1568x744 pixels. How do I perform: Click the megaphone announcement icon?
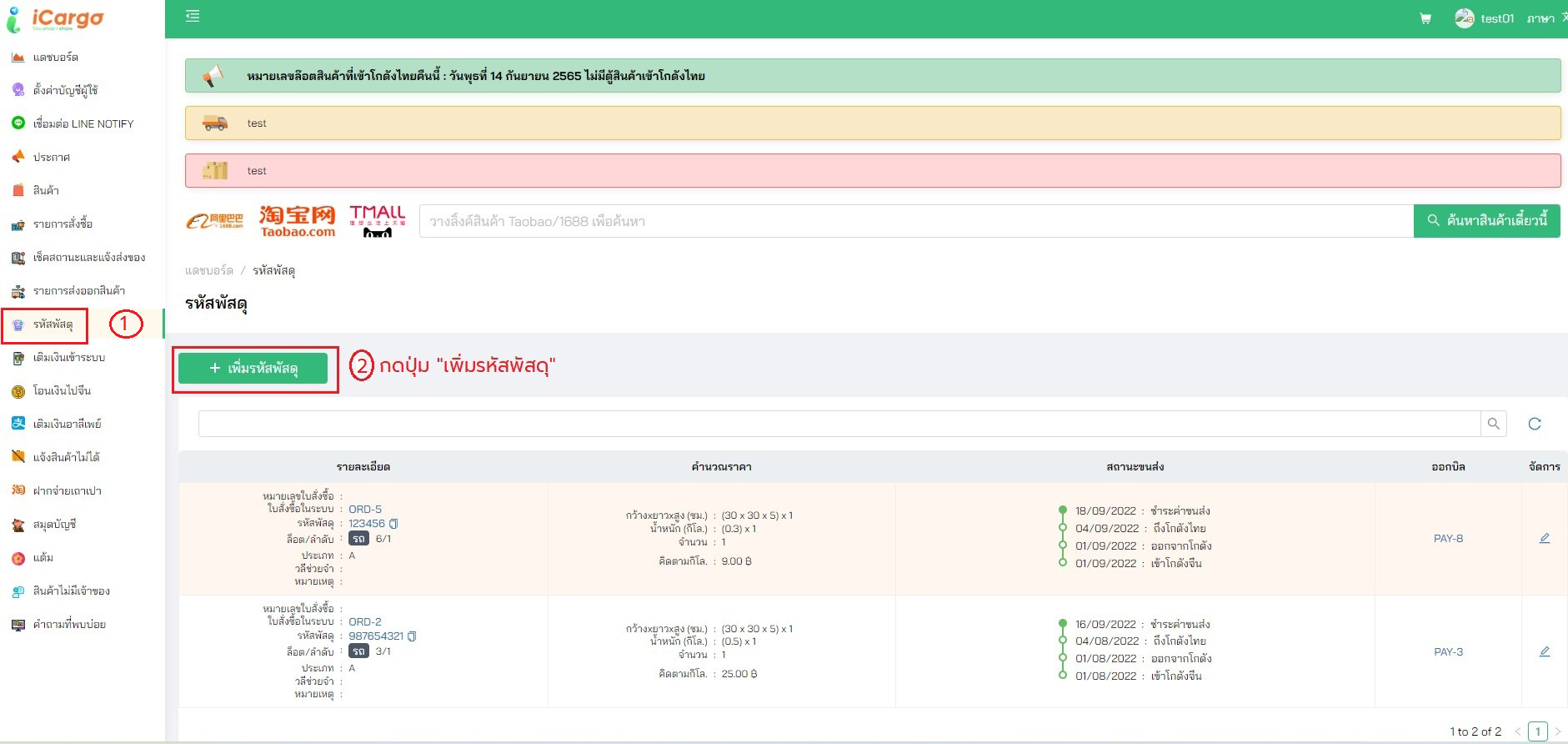tap(213, 76)
